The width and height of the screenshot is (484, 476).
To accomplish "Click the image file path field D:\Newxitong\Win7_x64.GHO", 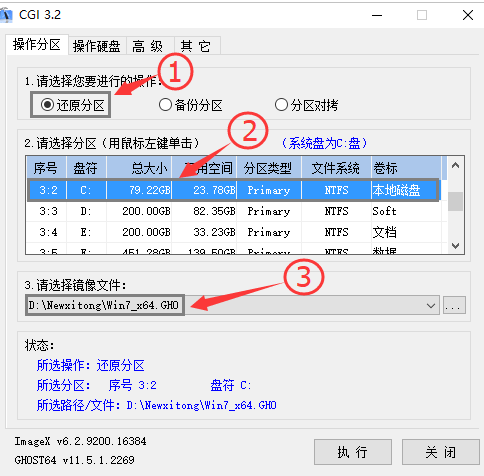I will [x=232, y=305].
